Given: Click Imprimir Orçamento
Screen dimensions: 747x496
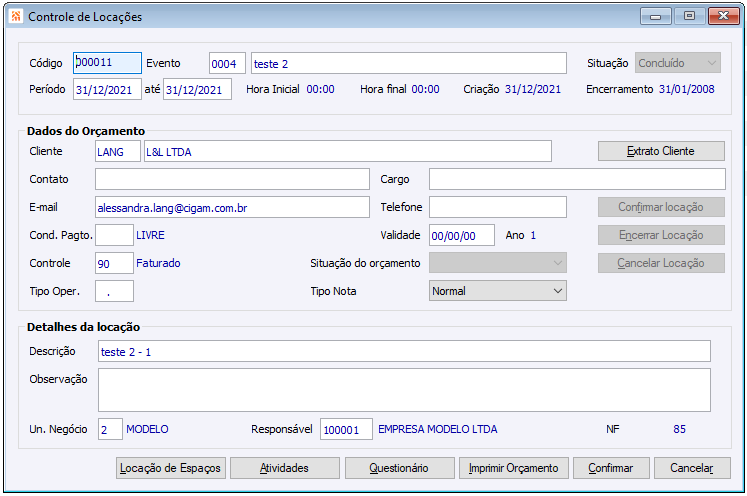Looking at the screenshot, I should click(x=514, y=468).
